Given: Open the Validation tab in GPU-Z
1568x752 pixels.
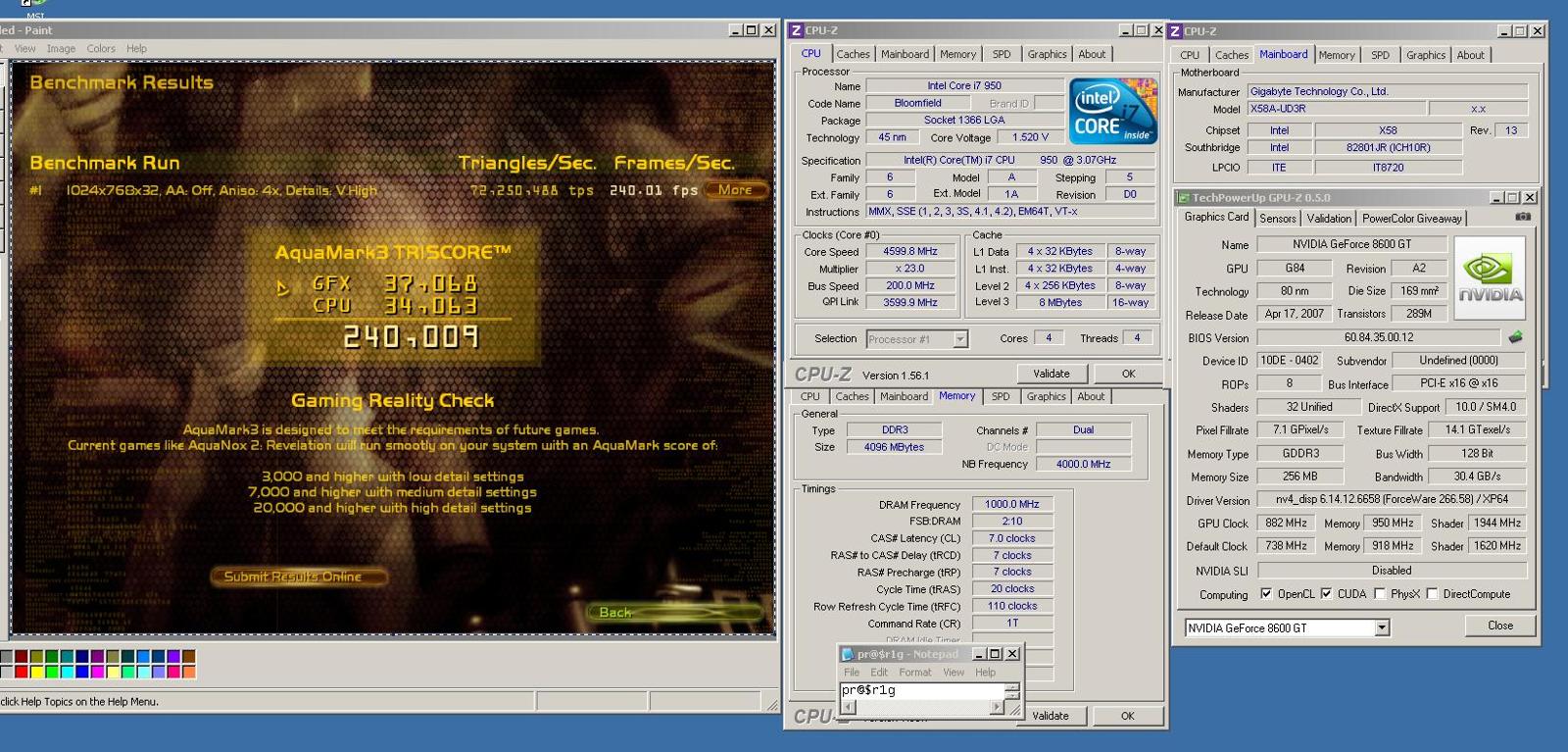Looking at the screenshot, I should click(x=1329, y=218).
